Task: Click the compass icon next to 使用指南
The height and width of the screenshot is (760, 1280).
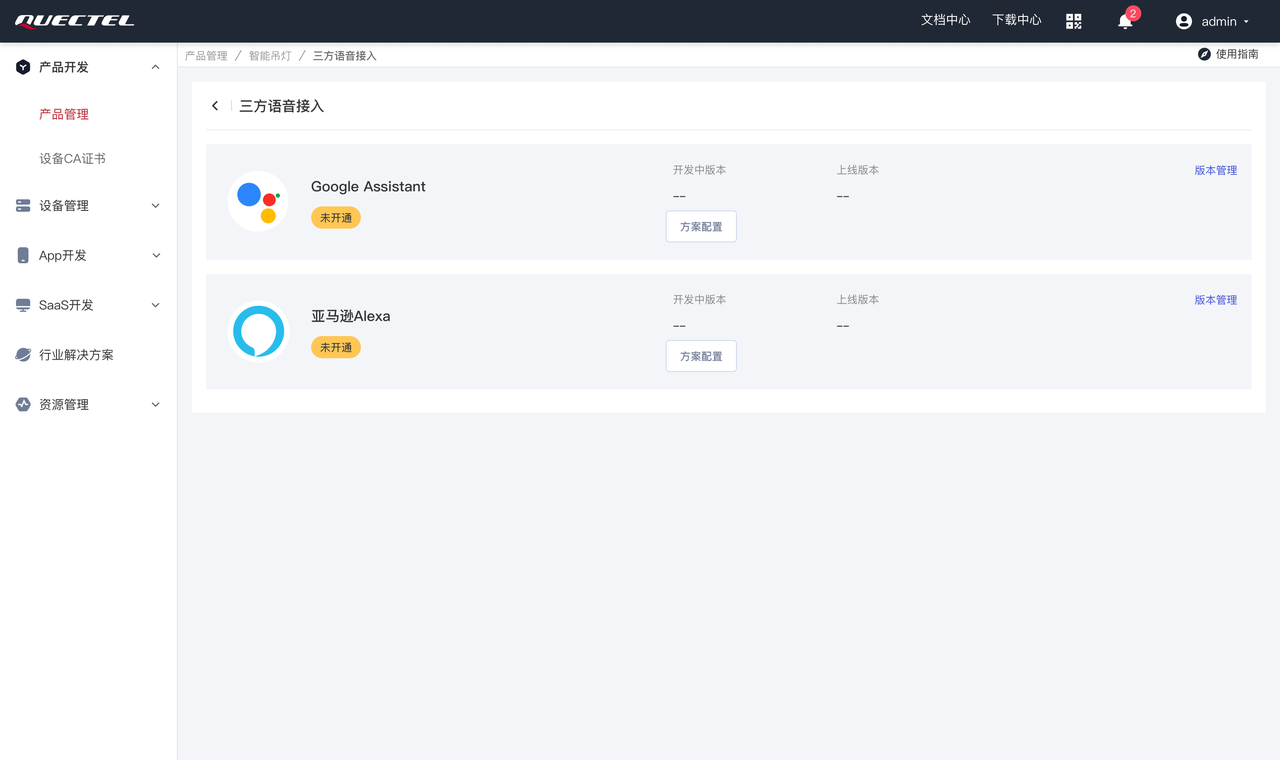Action: tap(1204, 54)
